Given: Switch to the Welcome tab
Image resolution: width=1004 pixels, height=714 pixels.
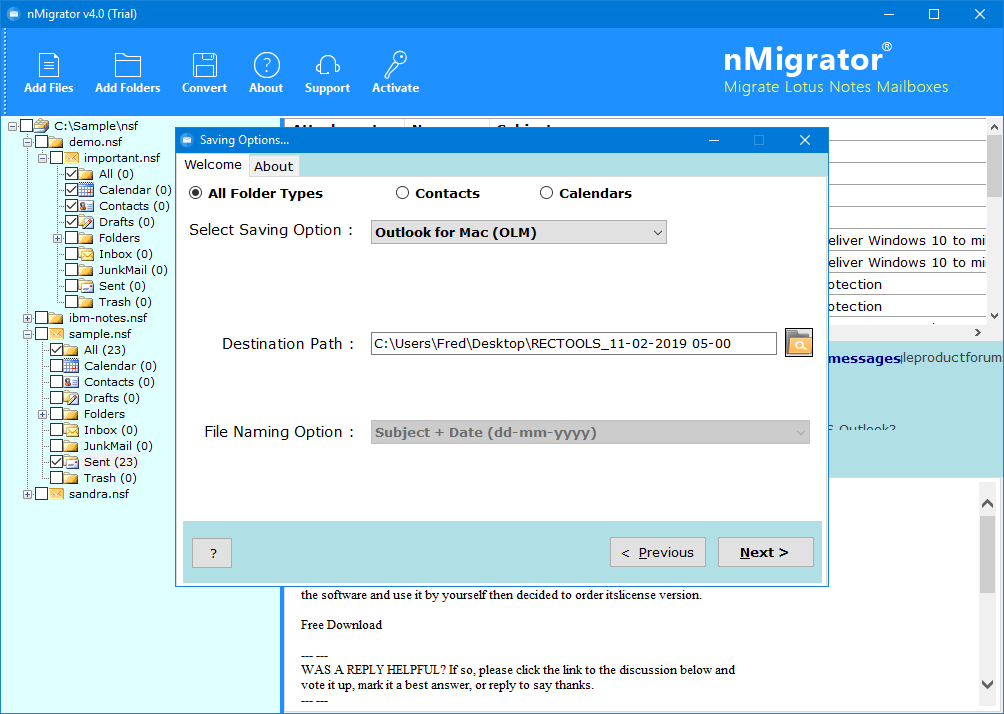Looking at the screenshot, I should pyautogui.click(x=213, y=165).
